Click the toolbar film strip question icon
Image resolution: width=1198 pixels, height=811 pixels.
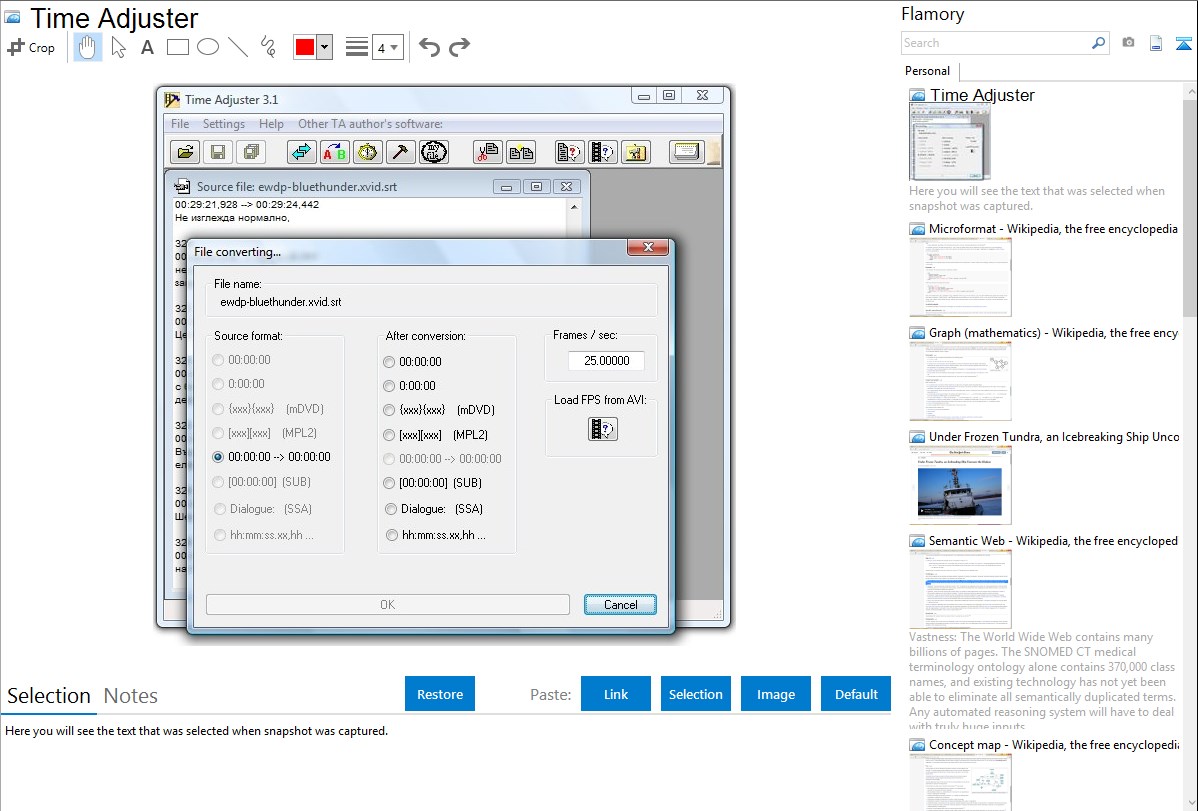point(602,152)
